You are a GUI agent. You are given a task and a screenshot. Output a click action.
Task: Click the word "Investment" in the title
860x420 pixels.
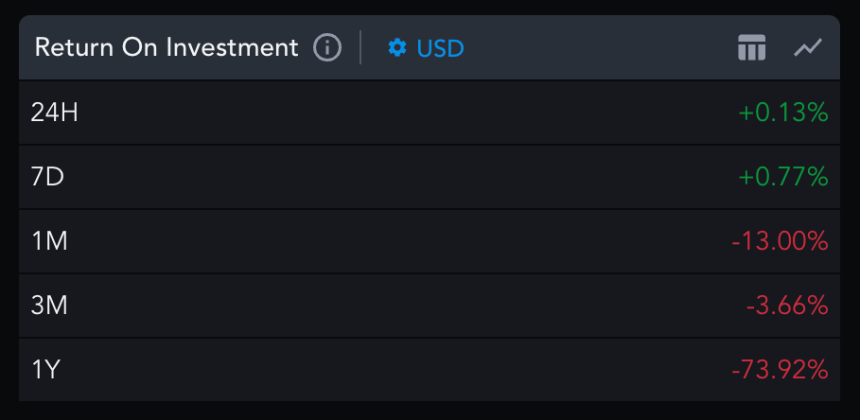pyautogui.click(x=232, y=48)
